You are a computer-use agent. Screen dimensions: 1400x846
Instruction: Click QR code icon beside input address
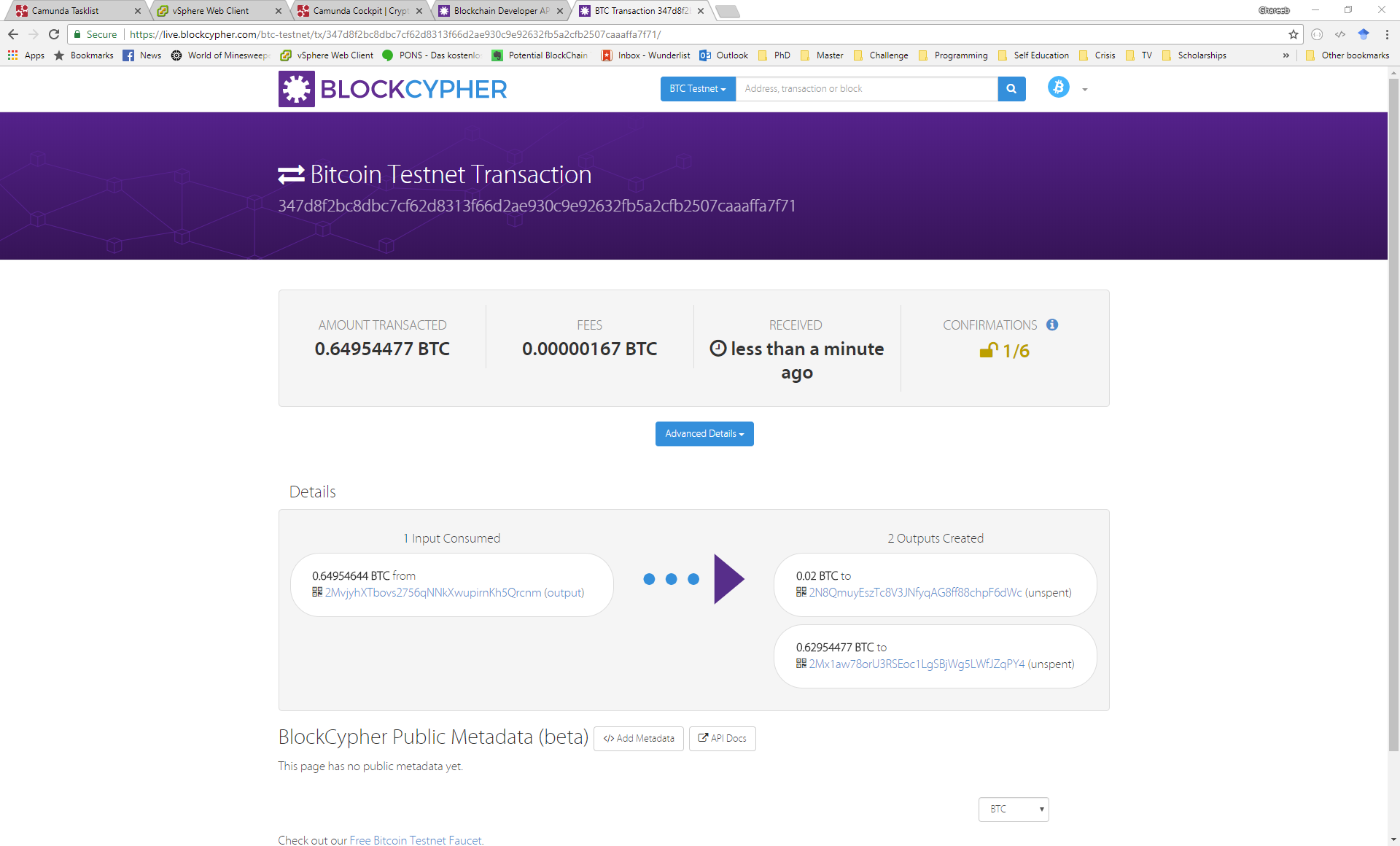click(x=317, y=592)
